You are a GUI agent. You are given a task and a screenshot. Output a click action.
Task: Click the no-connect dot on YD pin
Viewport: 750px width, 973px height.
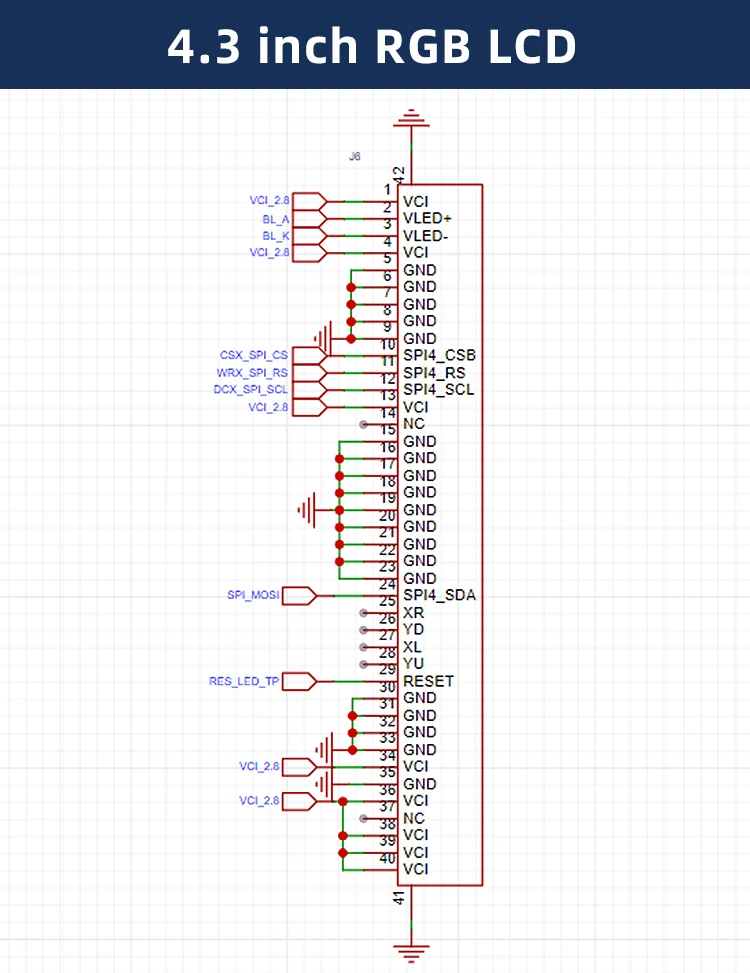[x=364, y=630]
